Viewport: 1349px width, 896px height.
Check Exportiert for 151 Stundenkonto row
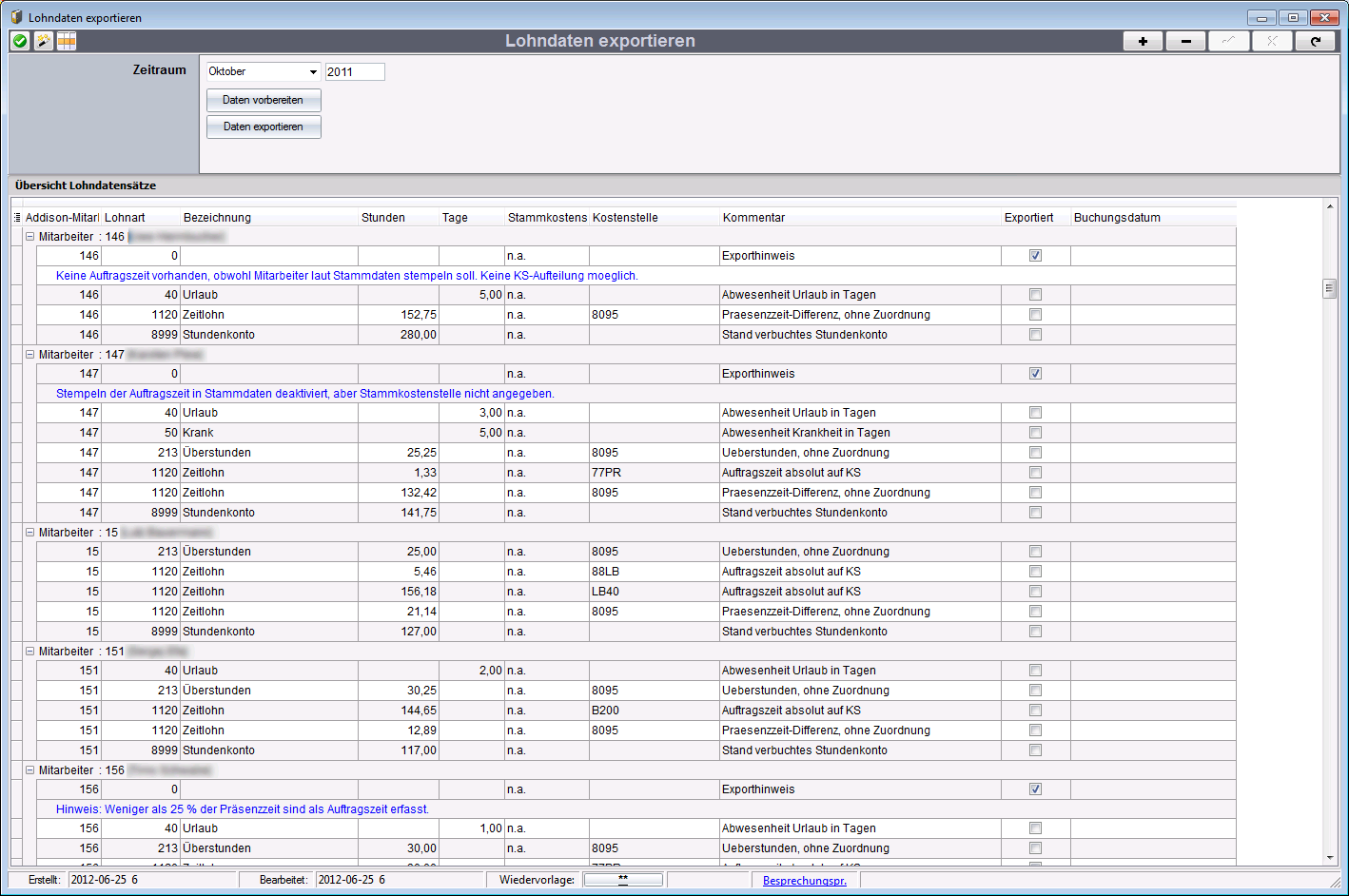1035,750
